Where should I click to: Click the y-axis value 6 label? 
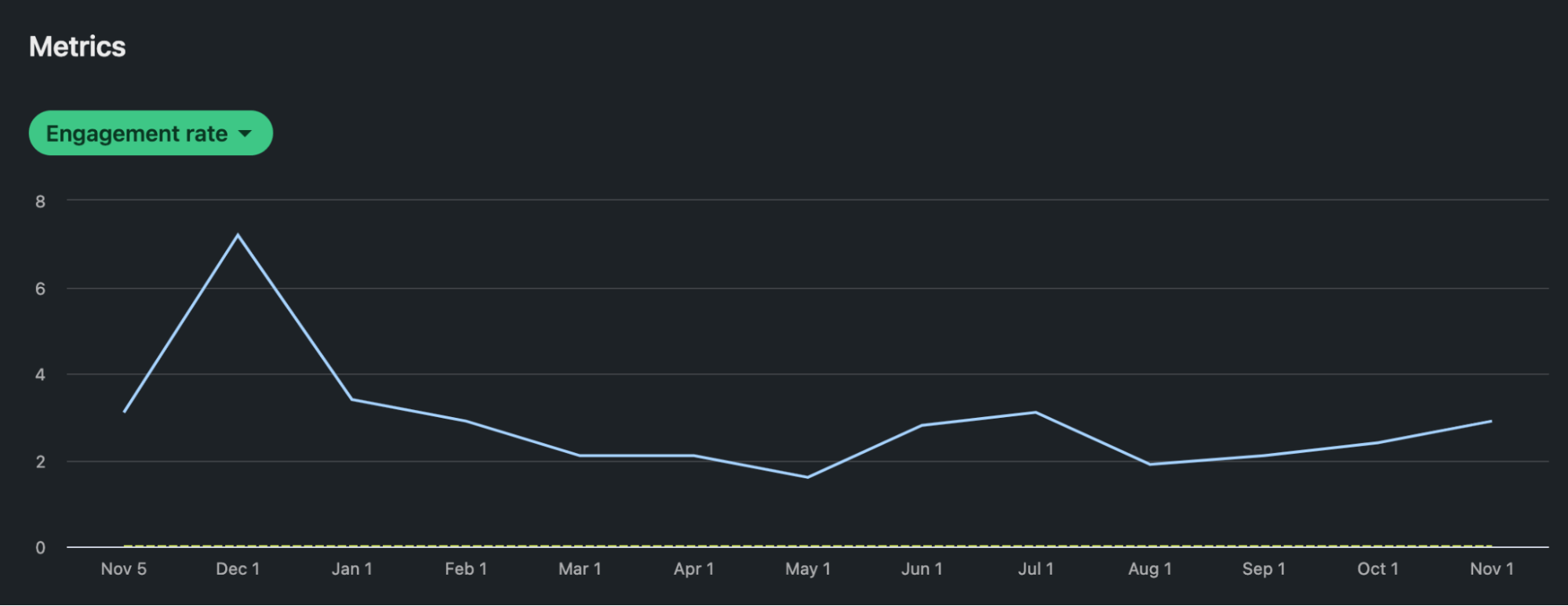[x=40, y=288]
